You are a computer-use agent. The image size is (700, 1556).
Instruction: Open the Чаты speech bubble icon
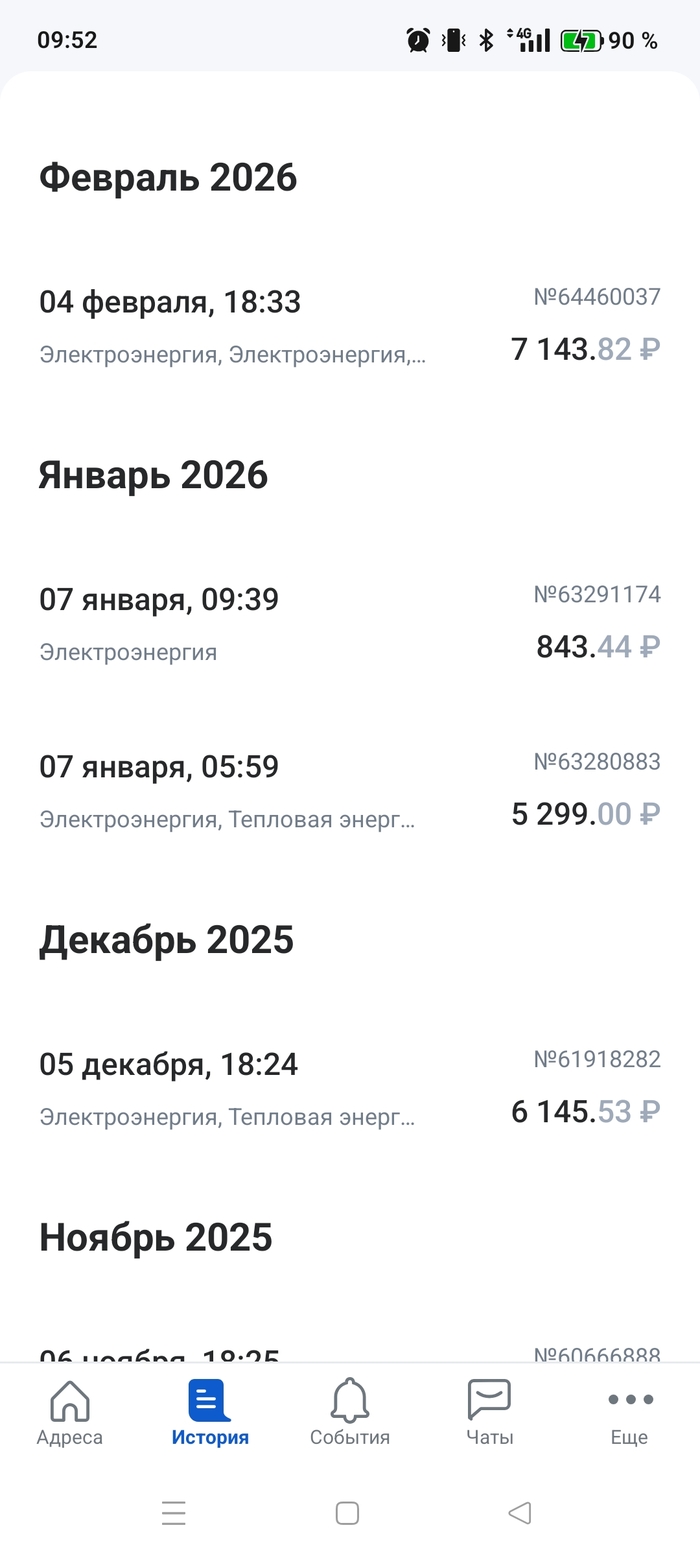point(489,1399)
